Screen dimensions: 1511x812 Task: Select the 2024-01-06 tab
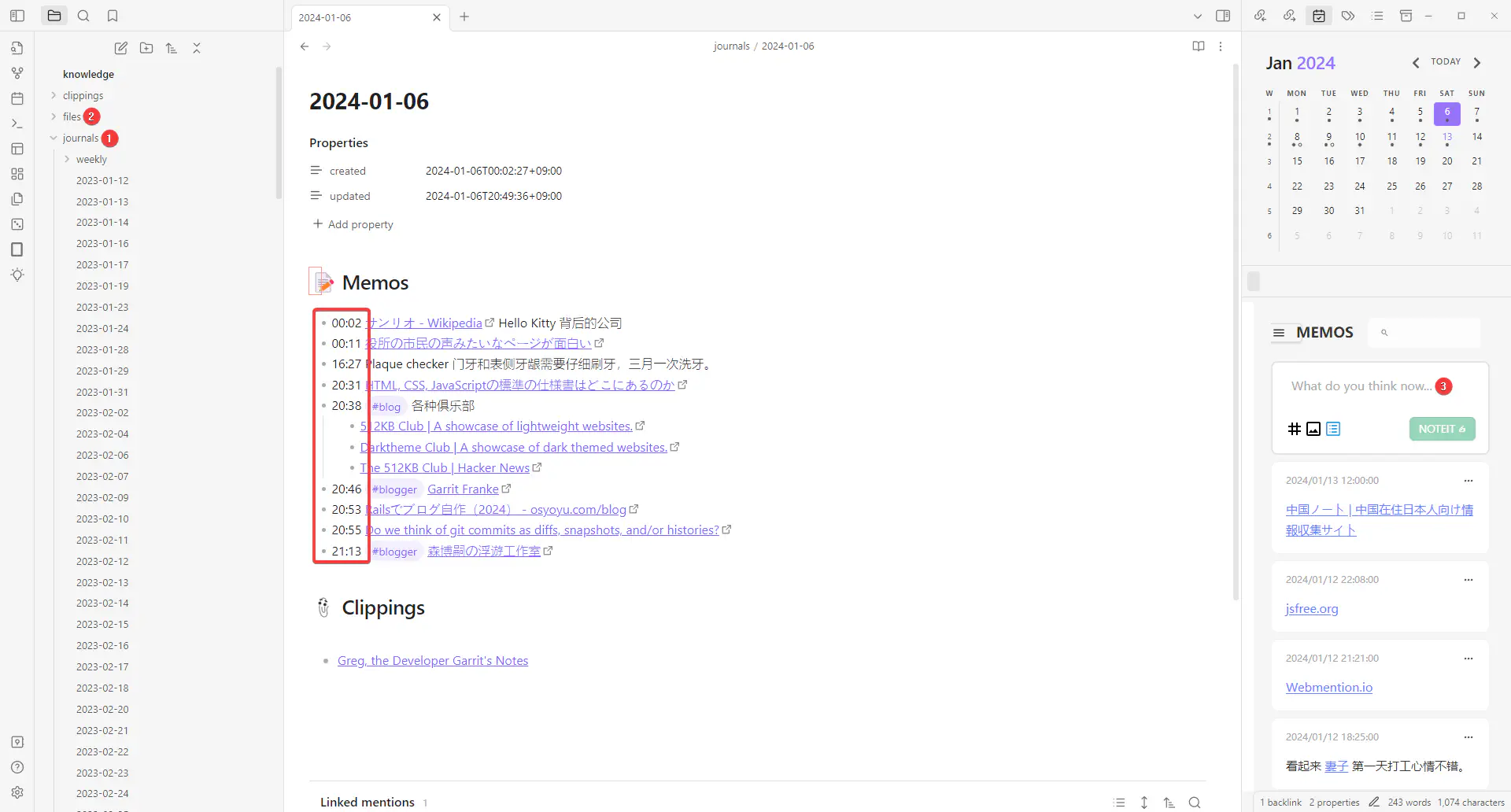[362, 17]
